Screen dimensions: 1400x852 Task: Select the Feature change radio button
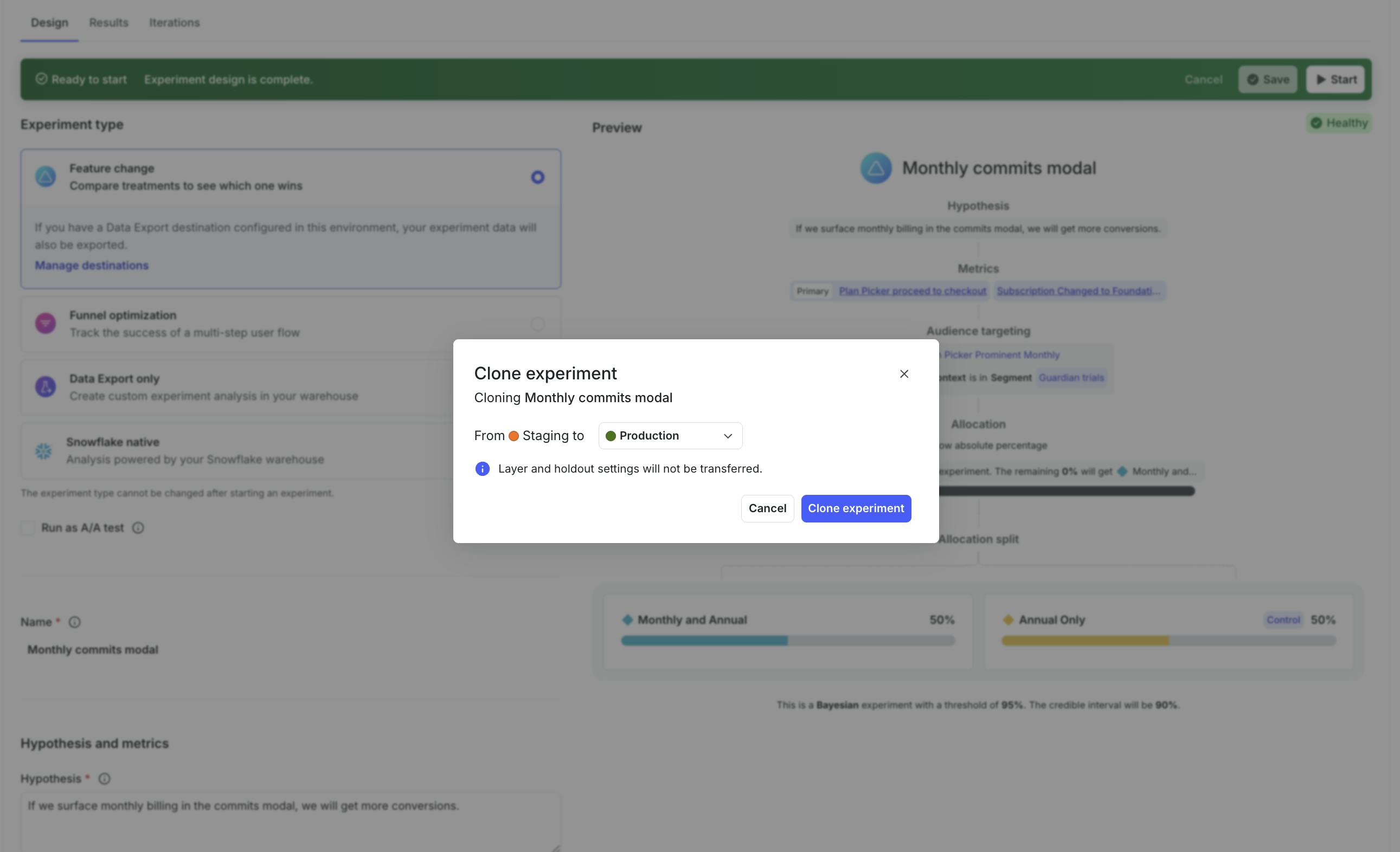[537, 177]
